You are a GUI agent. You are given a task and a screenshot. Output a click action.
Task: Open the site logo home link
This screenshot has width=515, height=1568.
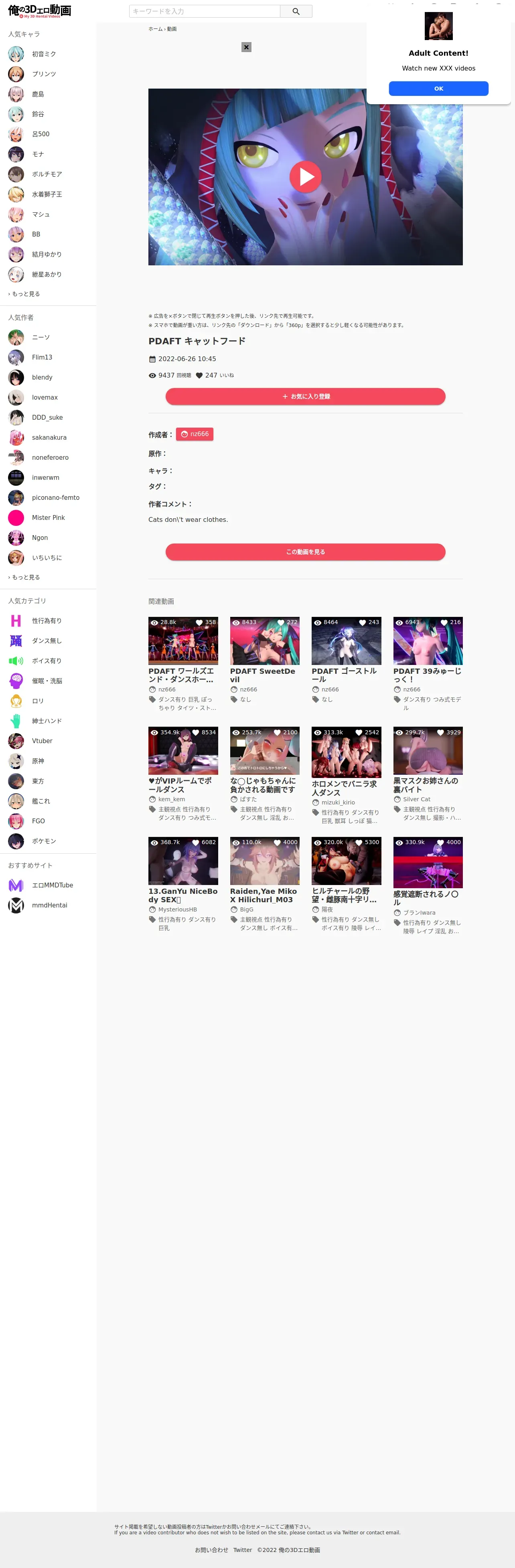pos(40,11)
